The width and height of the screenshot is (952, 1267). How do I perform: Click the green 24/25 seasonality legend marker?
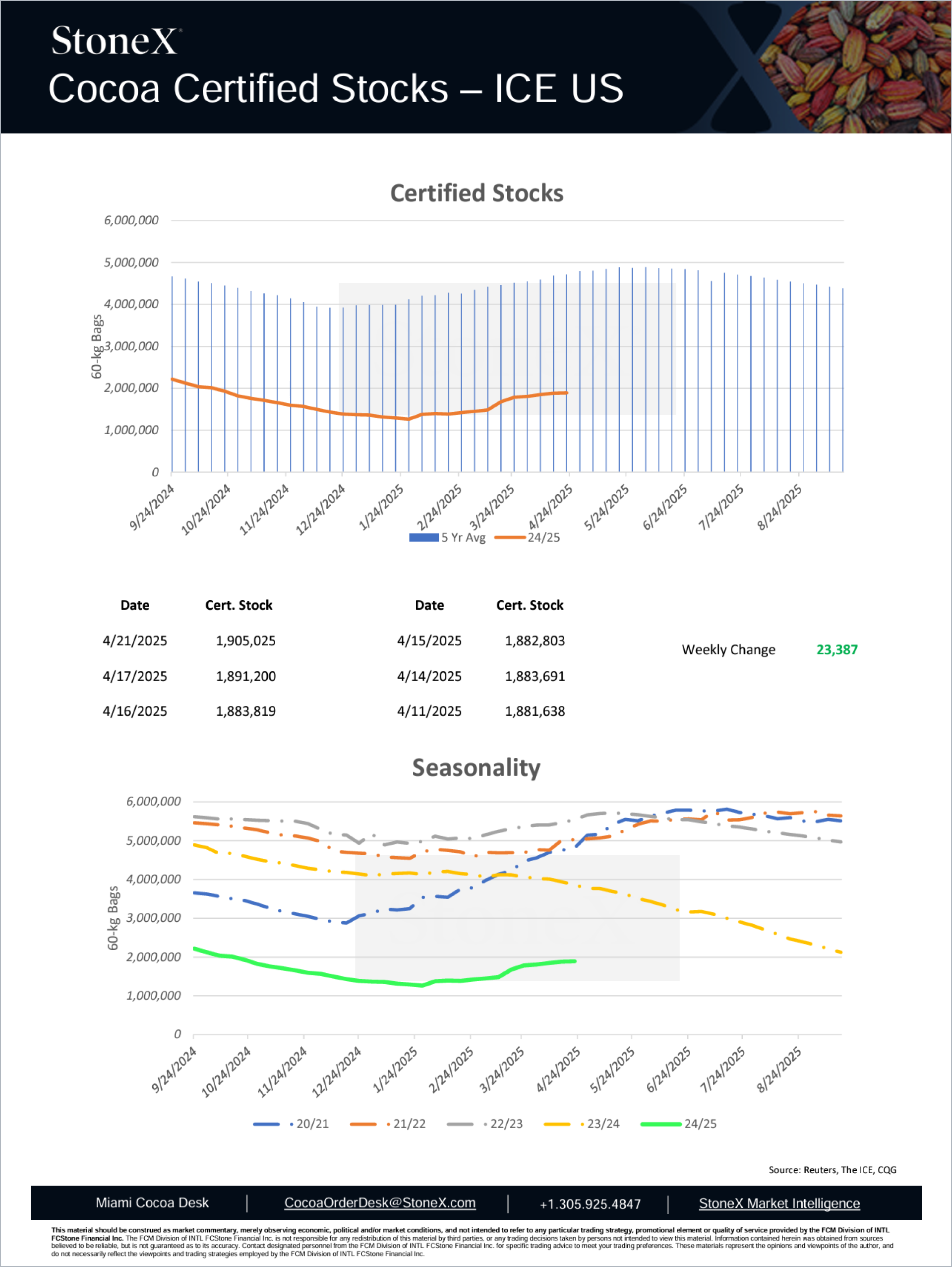coord(660,1124)
